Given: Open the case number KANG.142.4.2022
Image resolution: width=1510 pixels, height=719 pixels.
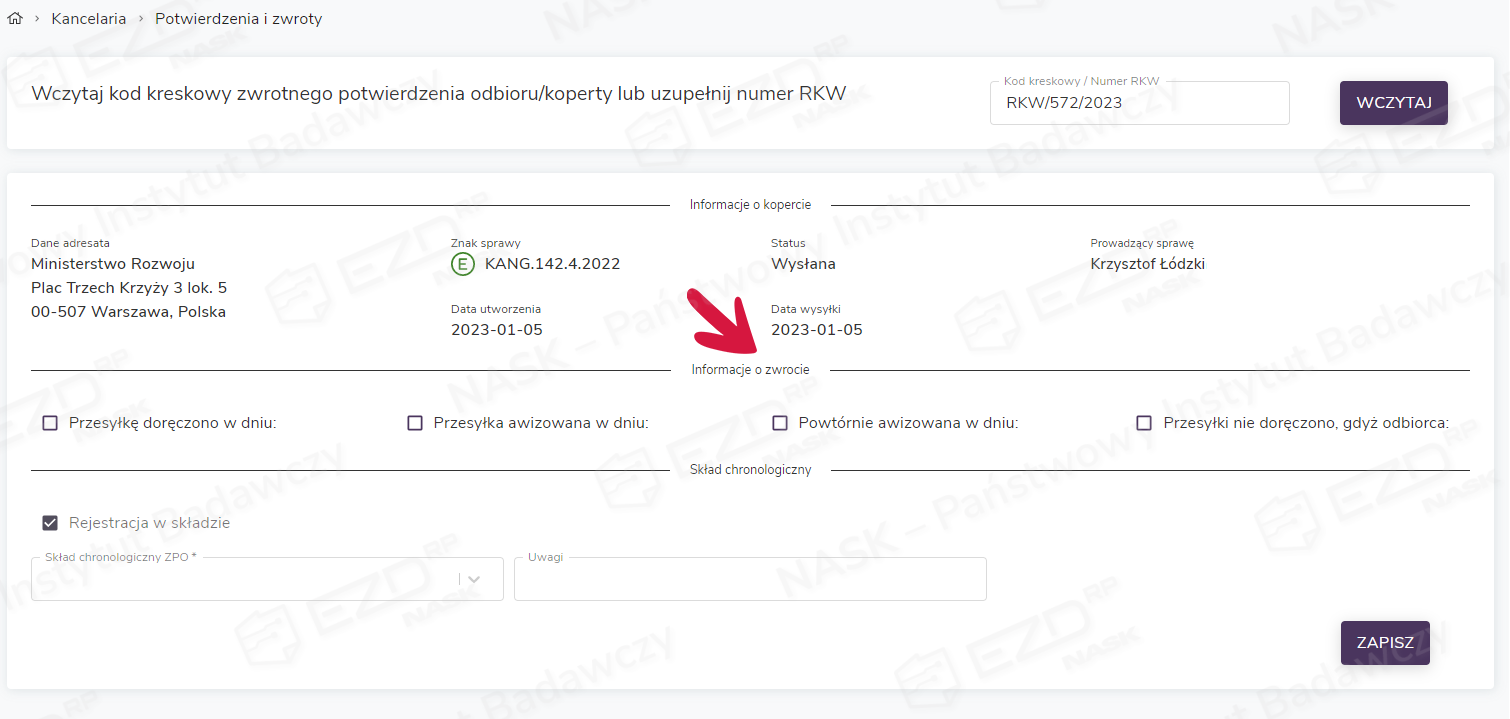Looking at the screenshot, I should coord(552,264).
